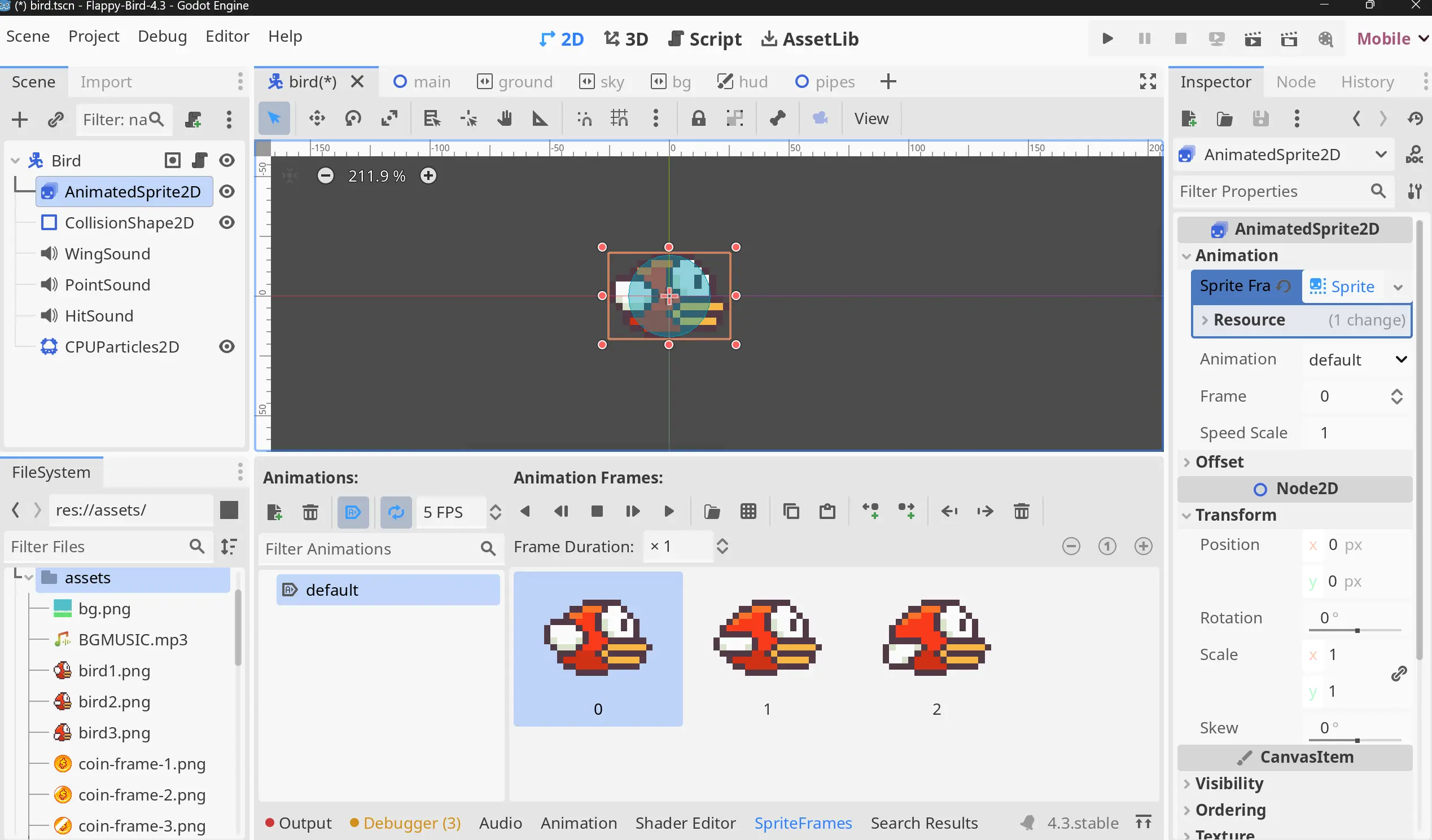Screen dimensions: 1432x840
Task: Open the Output bottom panel
Action: pyautogui.click(x=299, y=823)
